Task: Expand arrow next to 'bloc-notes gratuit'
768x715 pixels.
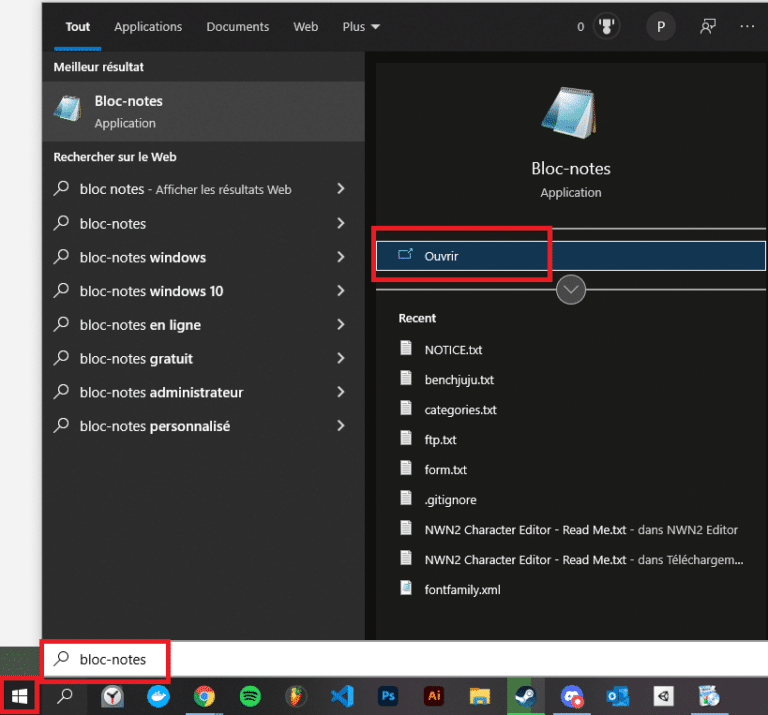Action: pos(341,359)
